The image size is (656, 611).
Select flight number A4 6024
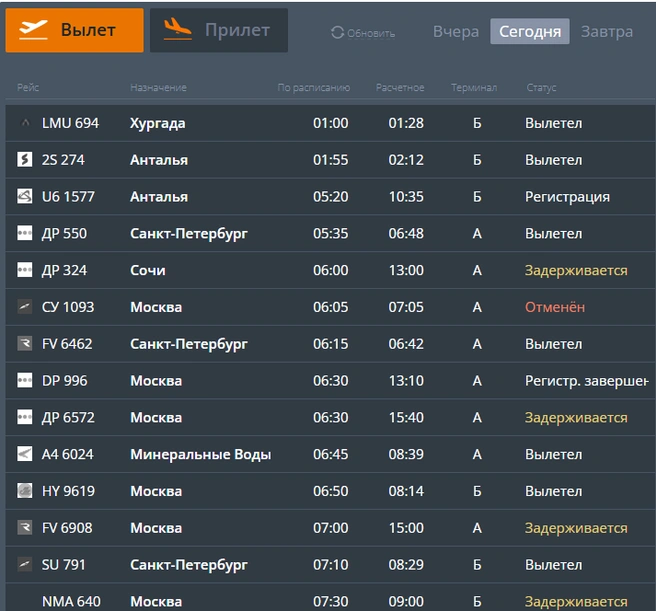pos(67,454)
